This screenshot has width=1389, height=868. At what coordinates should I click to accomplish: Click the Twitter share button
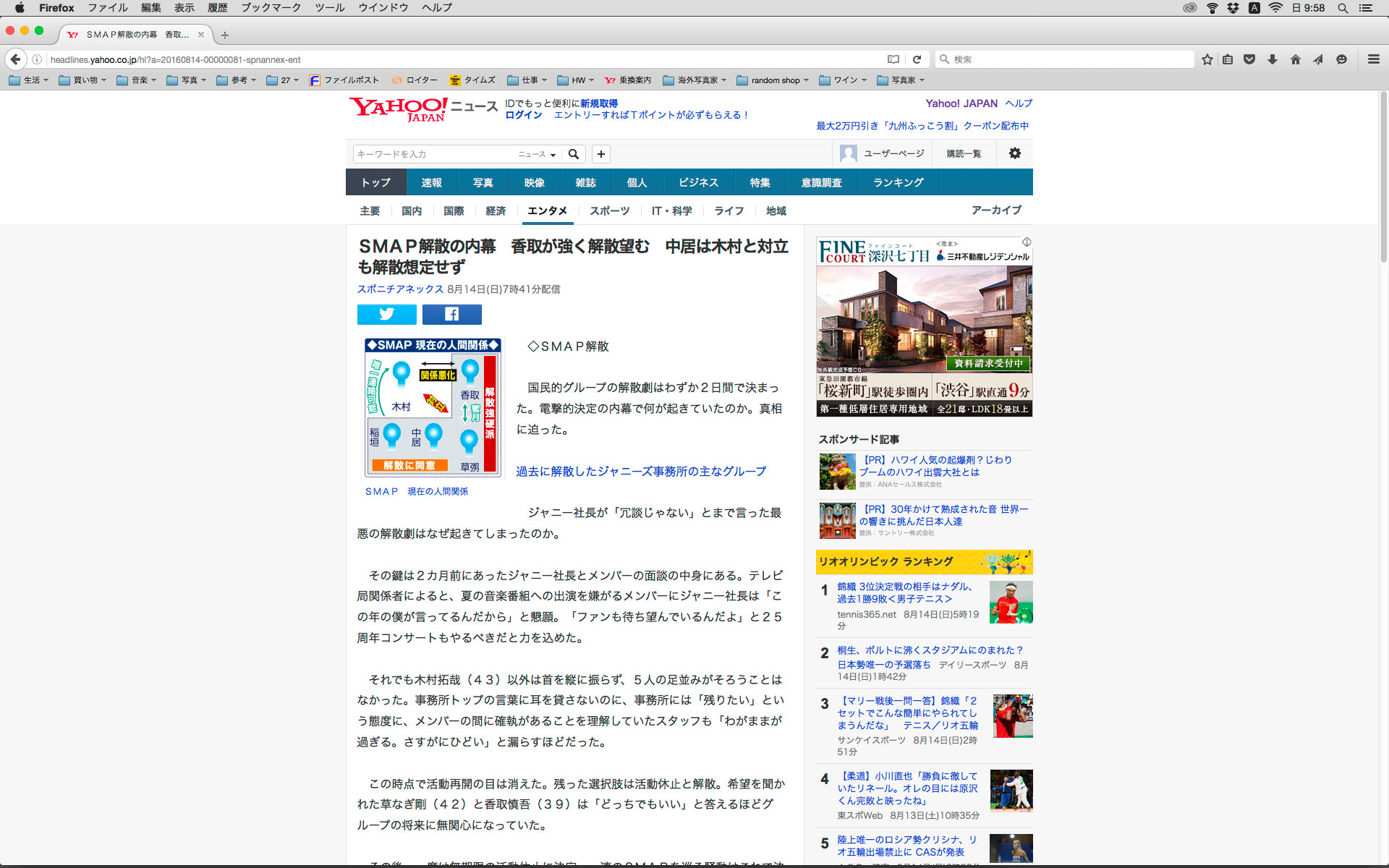click(386, 314)
